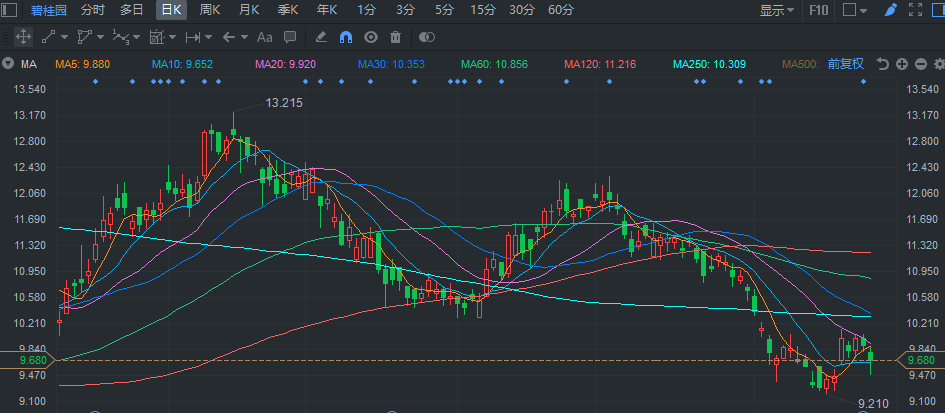Toggle drawing visibility with the eye icon
Screen dimensions: 945x413
371,37
